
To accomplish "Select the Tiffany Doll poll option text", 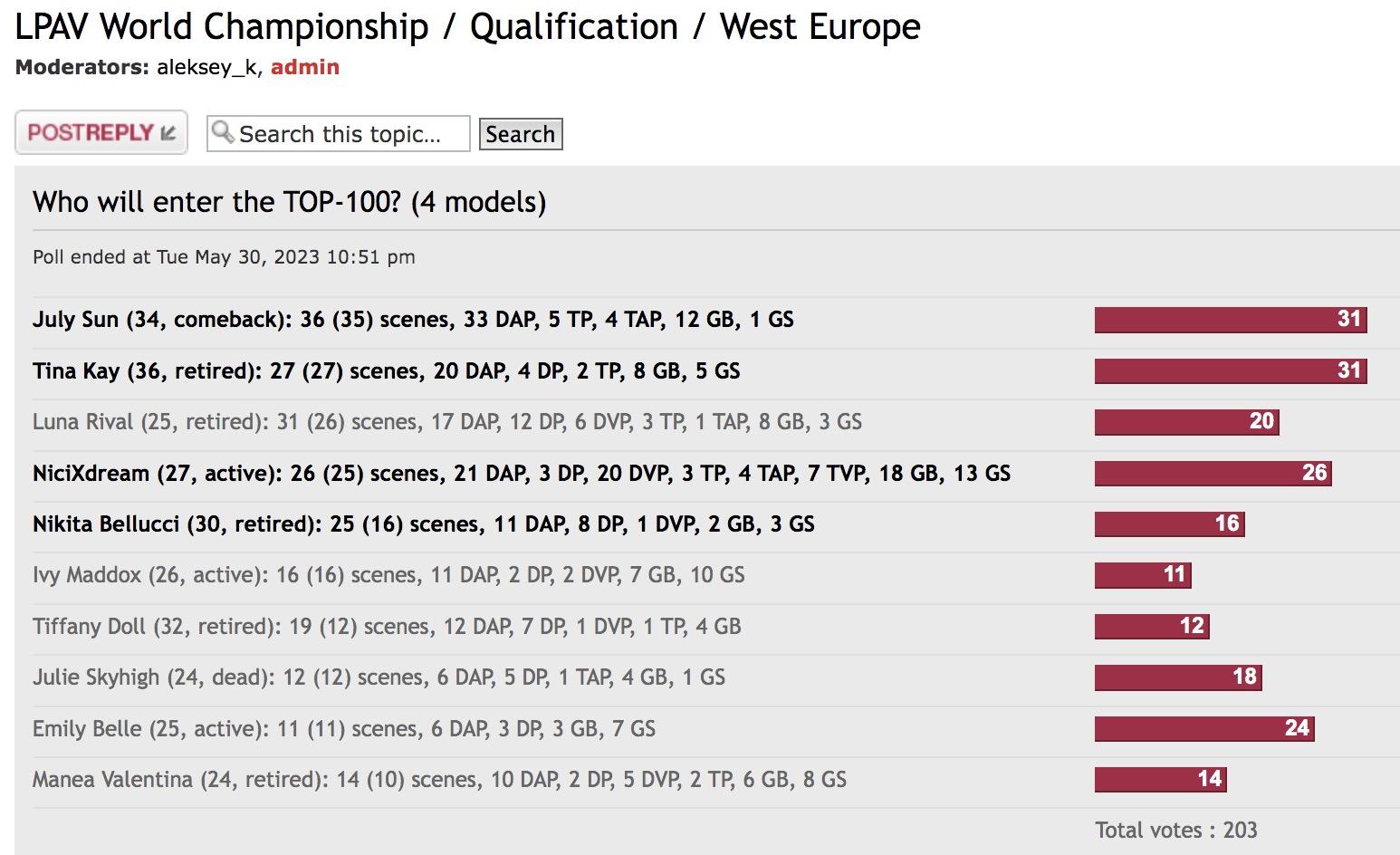I will coord(387,627).
